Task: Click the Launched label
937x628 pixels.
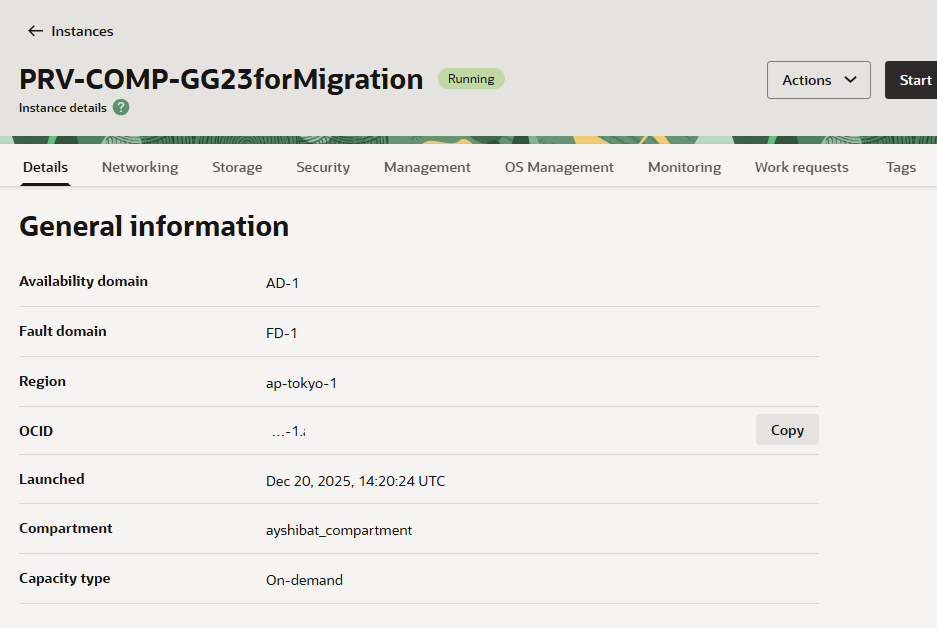Action: (51, 479)
